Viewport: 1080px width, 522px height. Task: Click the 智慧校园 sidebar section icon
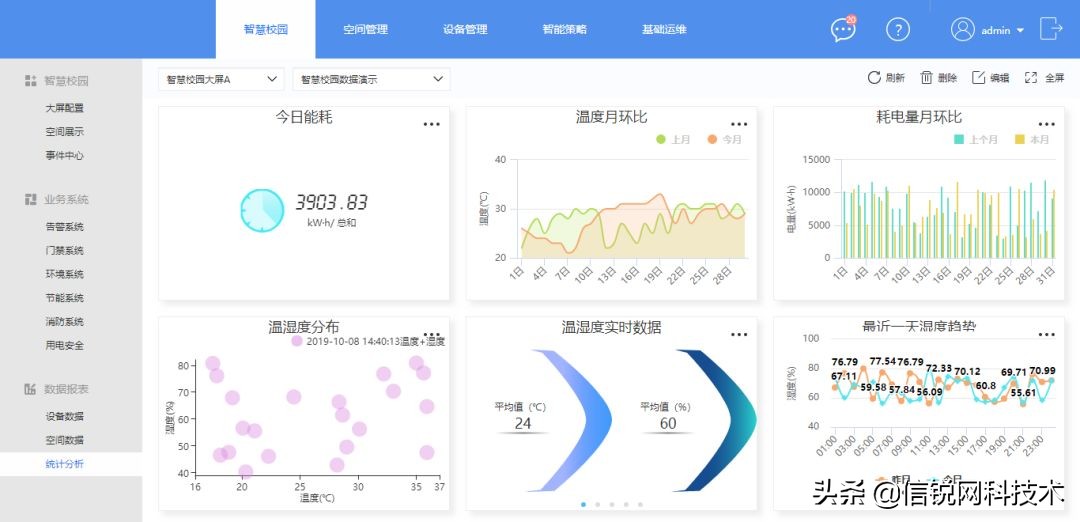point(30,81)
